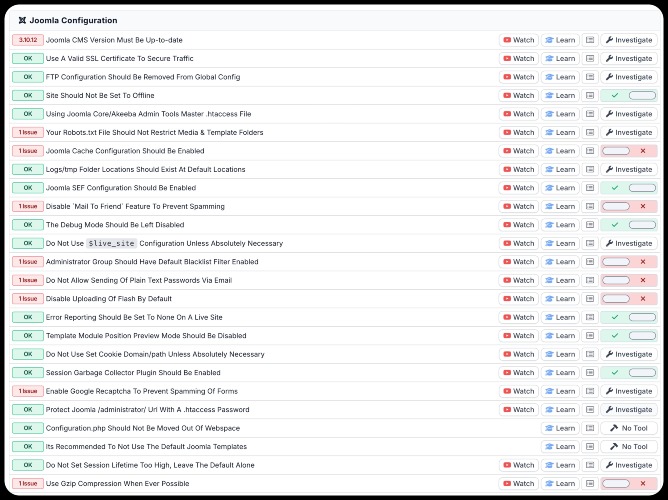Open the notes icon on Master .htaccess File row
Screen dimensions: 668x500
[x=590, y=114]
